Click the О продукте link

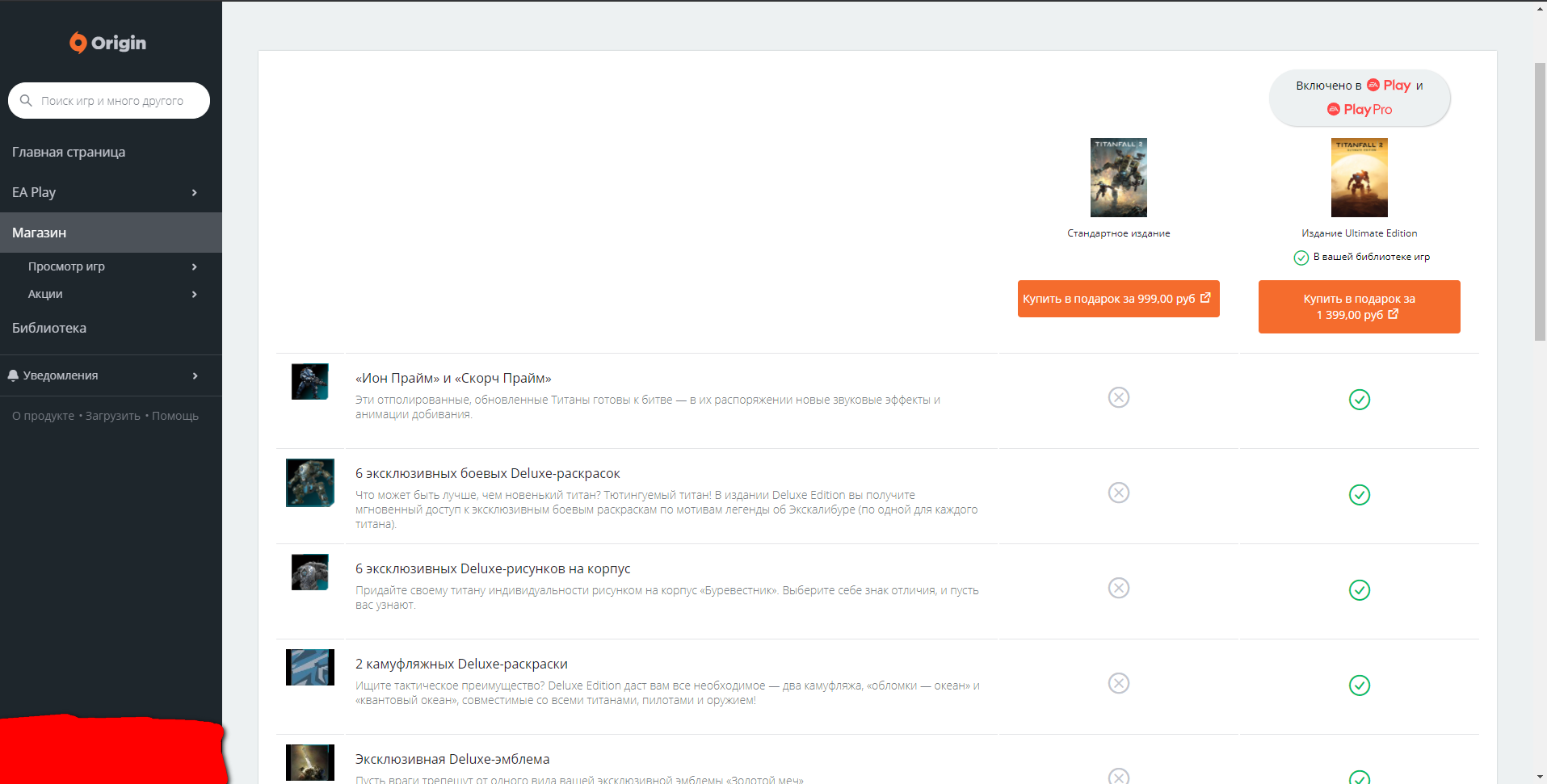coord(43,416)
